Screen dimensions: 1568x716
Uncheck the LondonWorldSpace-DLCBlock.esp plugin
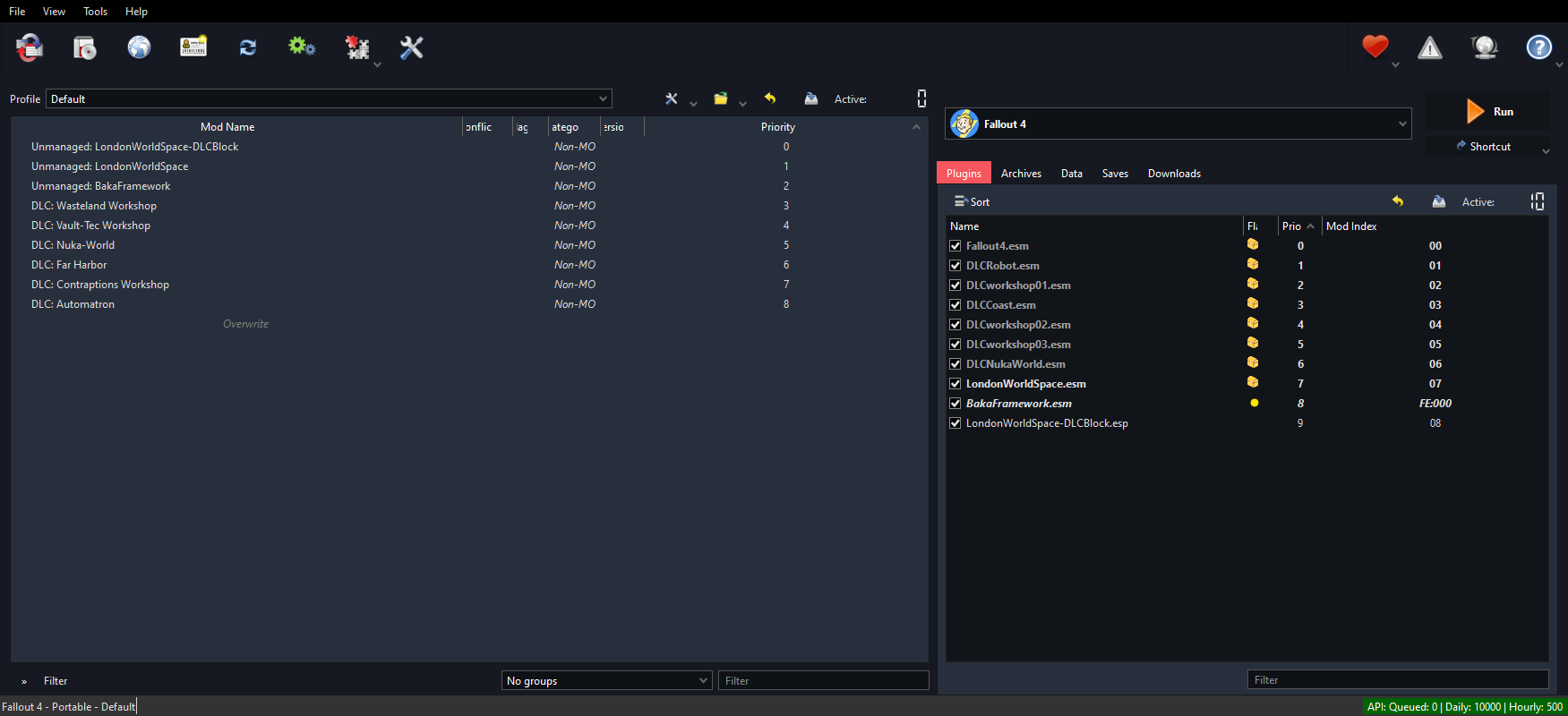point(955,423)
